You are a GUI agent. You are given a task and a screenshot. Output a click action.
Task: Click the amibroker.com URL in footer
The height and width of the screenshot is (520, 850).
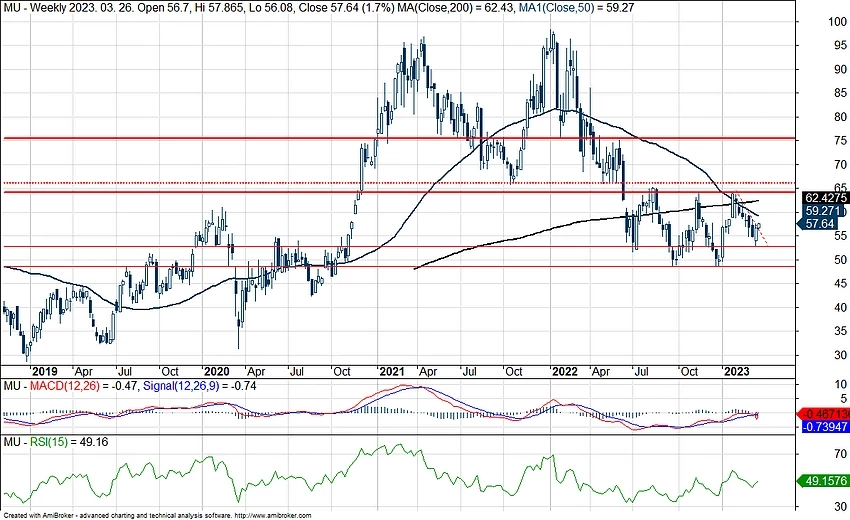(x=273, y=516)
